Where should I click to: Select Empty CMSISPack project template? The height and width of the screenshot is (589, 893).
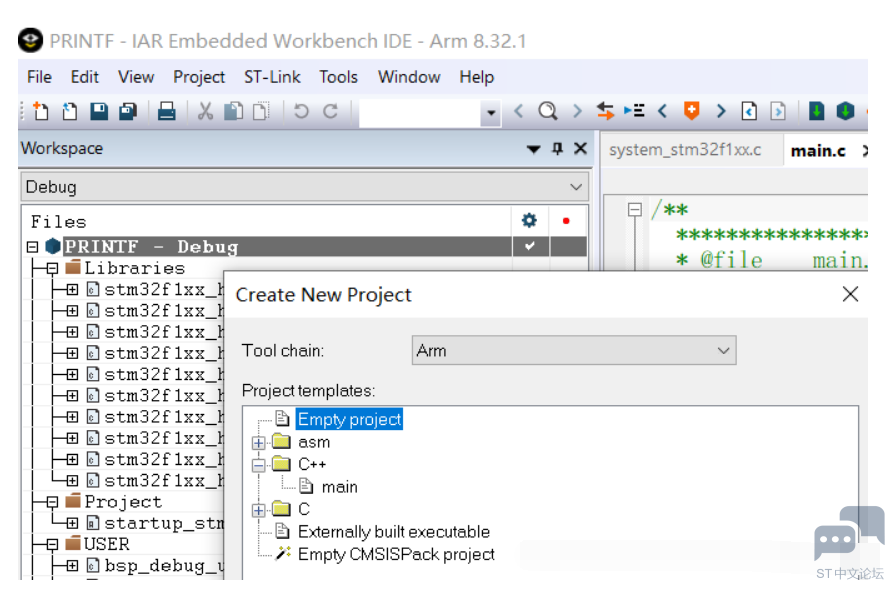[x=395, y=554]
